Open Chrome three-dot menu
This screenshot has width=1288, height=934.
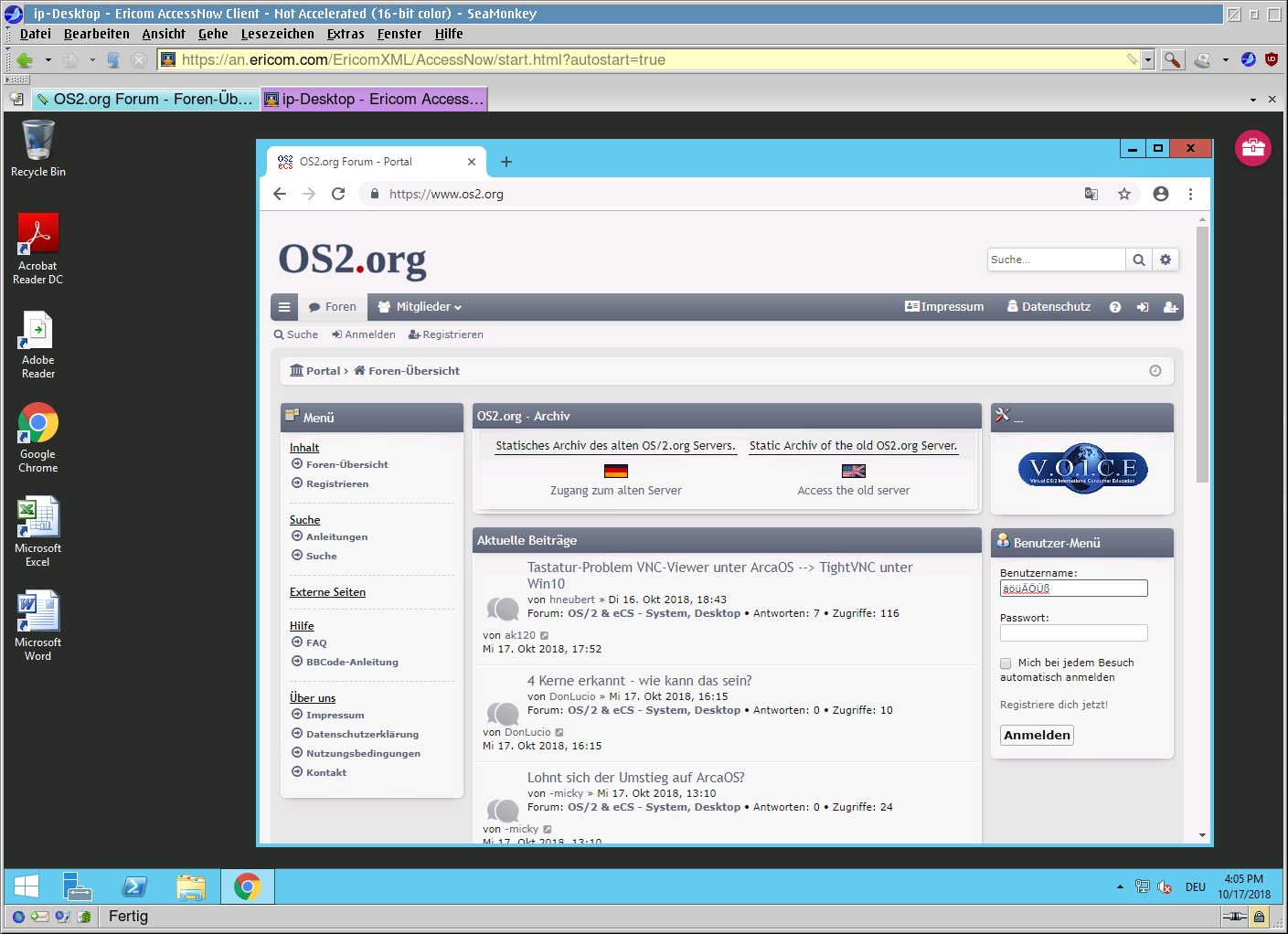[1190, 194]
